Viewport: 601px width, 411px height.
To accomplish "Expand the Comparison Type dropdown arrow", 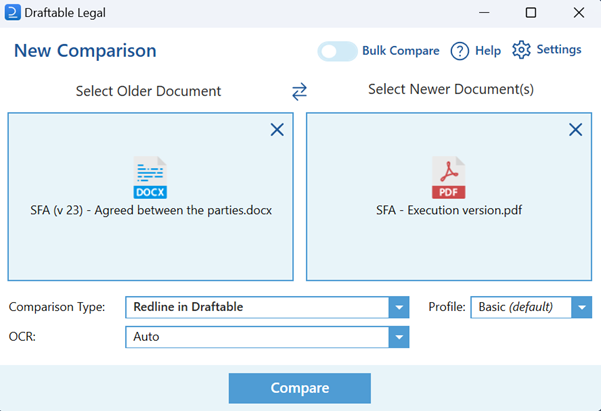I will pyautogui.click(x=399, y=307).
